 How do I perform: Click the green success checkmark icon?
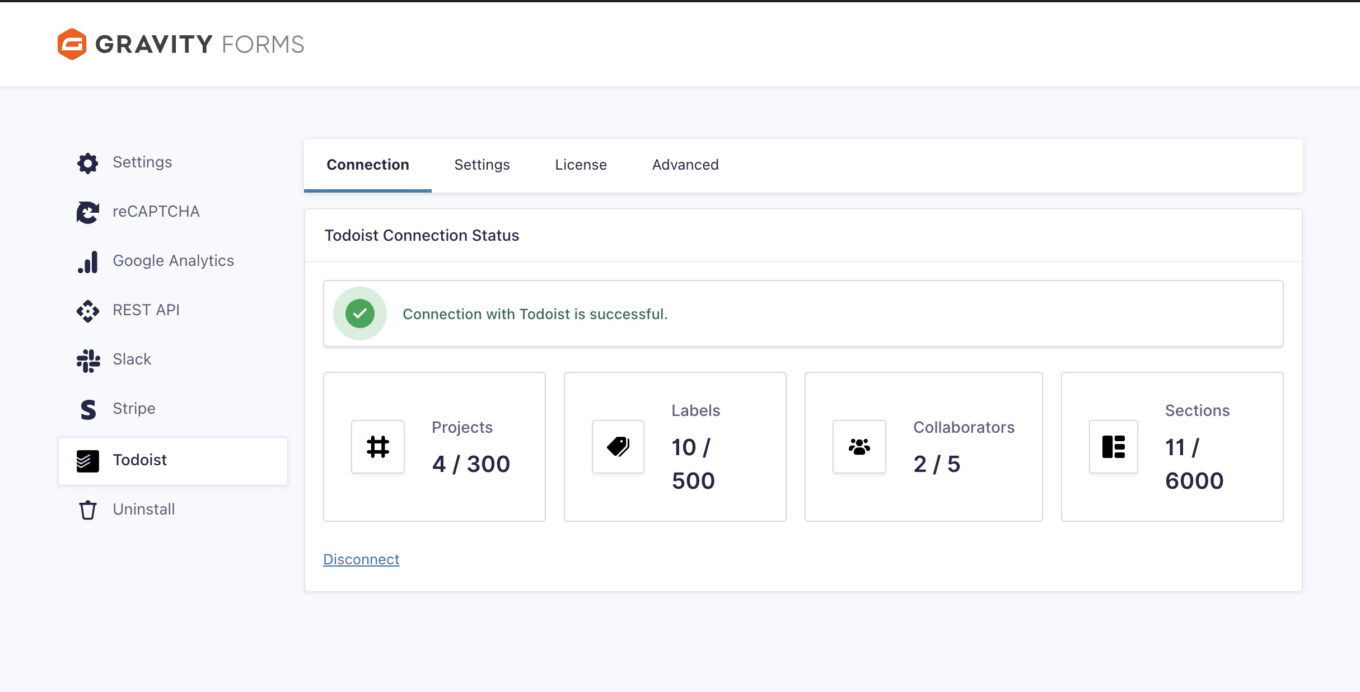pos(360,314)
